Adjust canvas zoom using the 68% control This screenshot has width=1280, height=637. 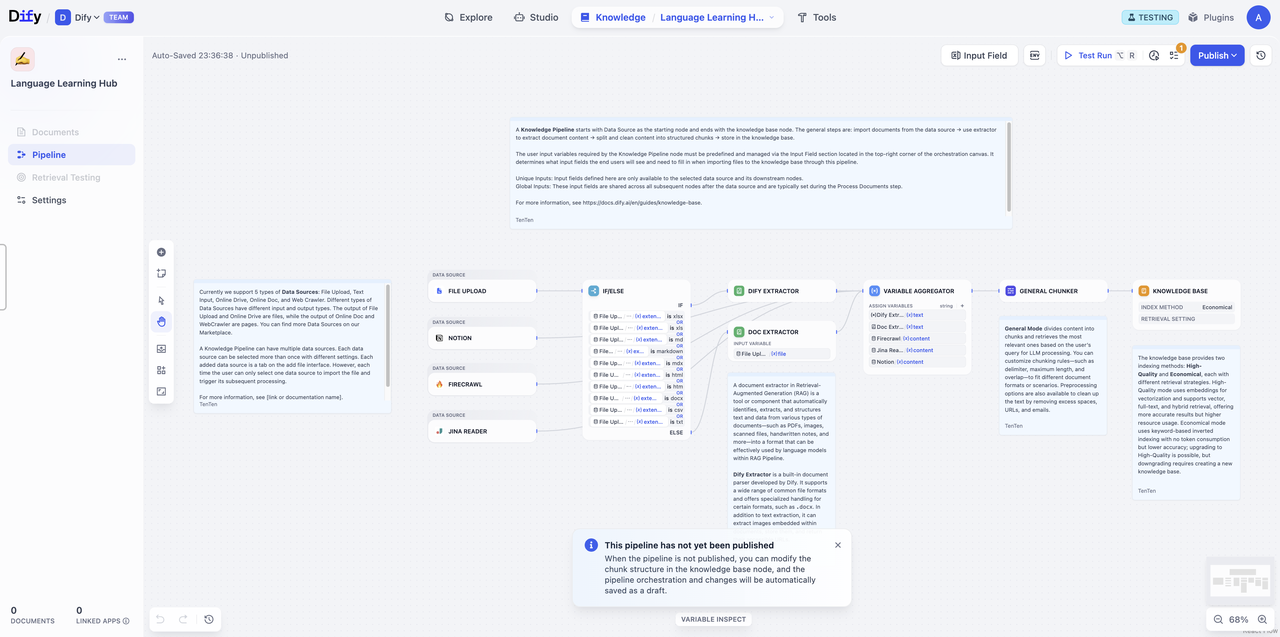point(1239,619)
